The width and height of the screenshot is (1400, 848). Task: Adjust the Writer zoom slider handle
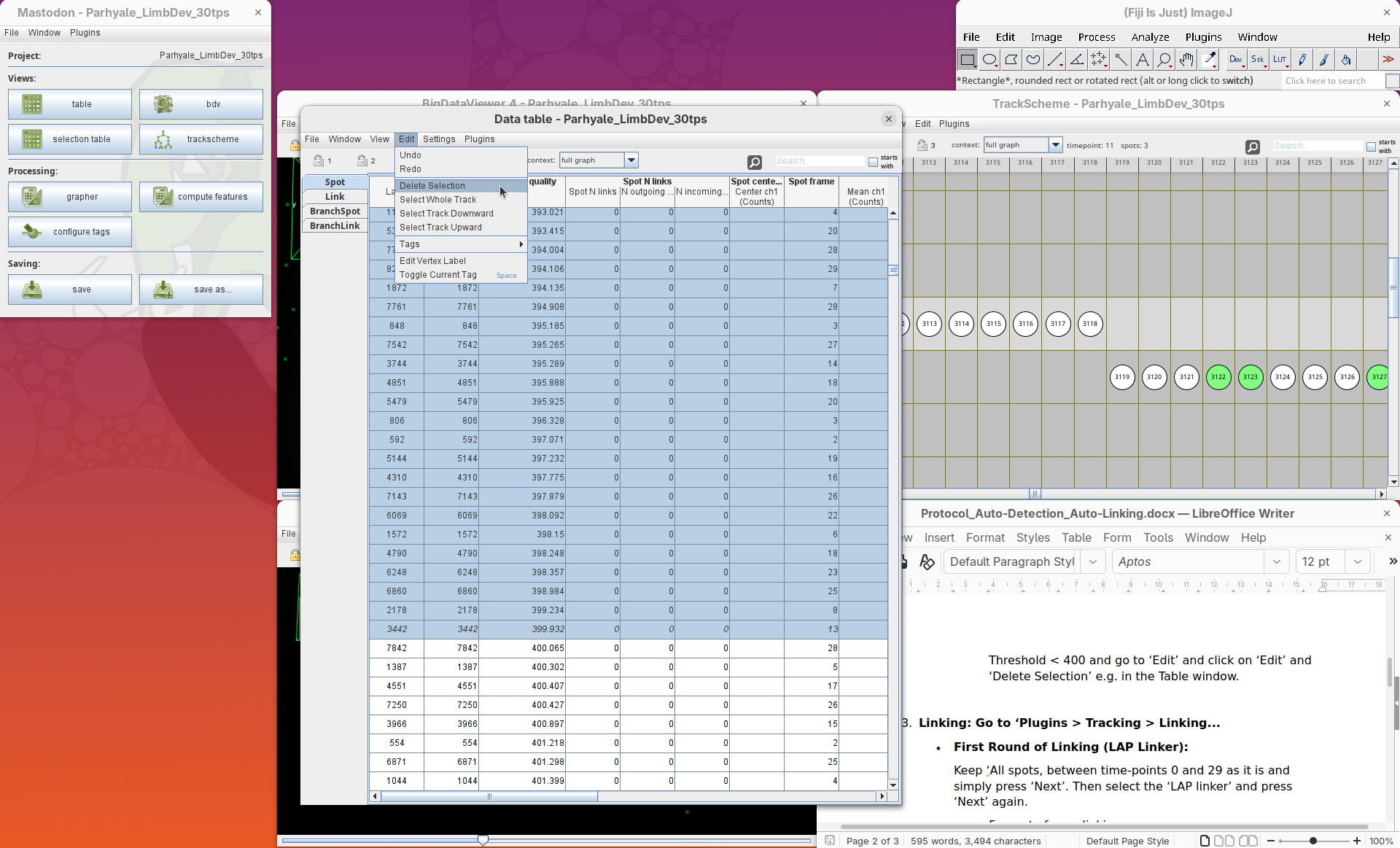click(1313, 841)
